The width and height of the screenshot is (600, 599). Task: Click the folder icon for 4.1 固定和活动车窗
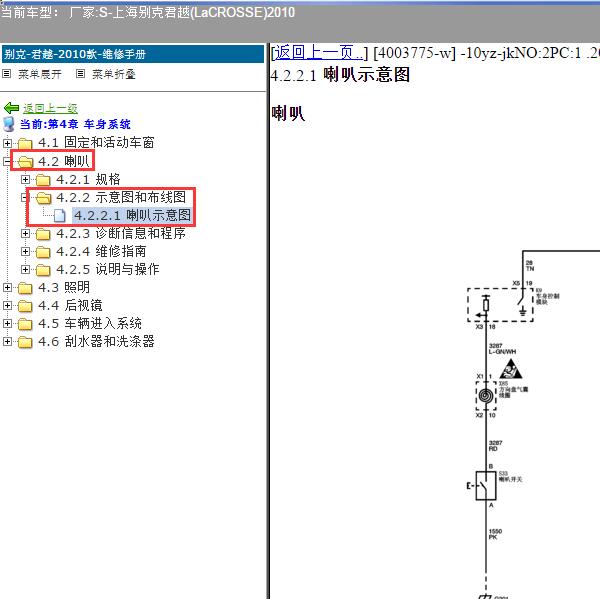[x=25, y=144]
